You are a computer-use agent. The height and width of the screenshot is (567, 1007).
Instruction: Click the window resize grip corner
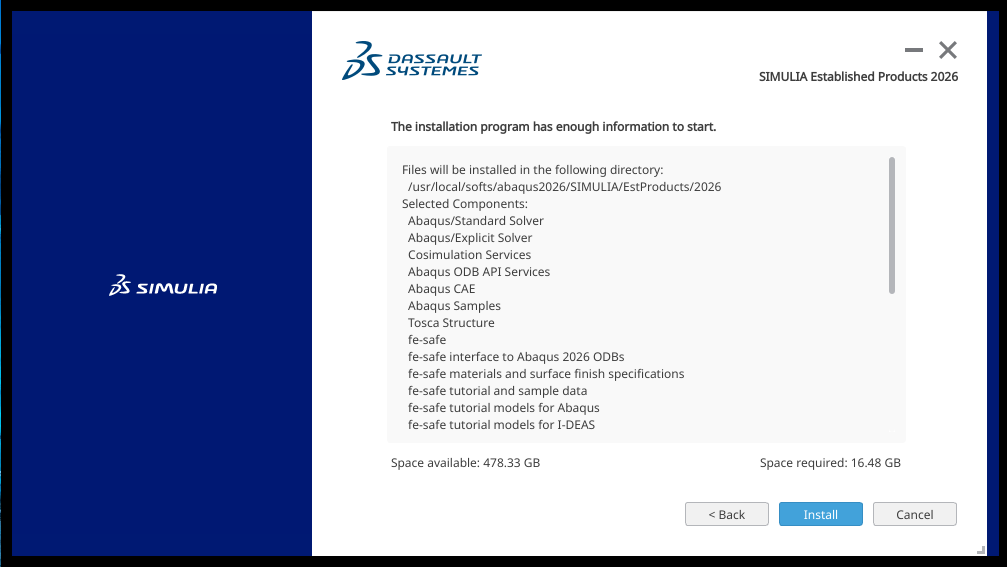(981, 550)
